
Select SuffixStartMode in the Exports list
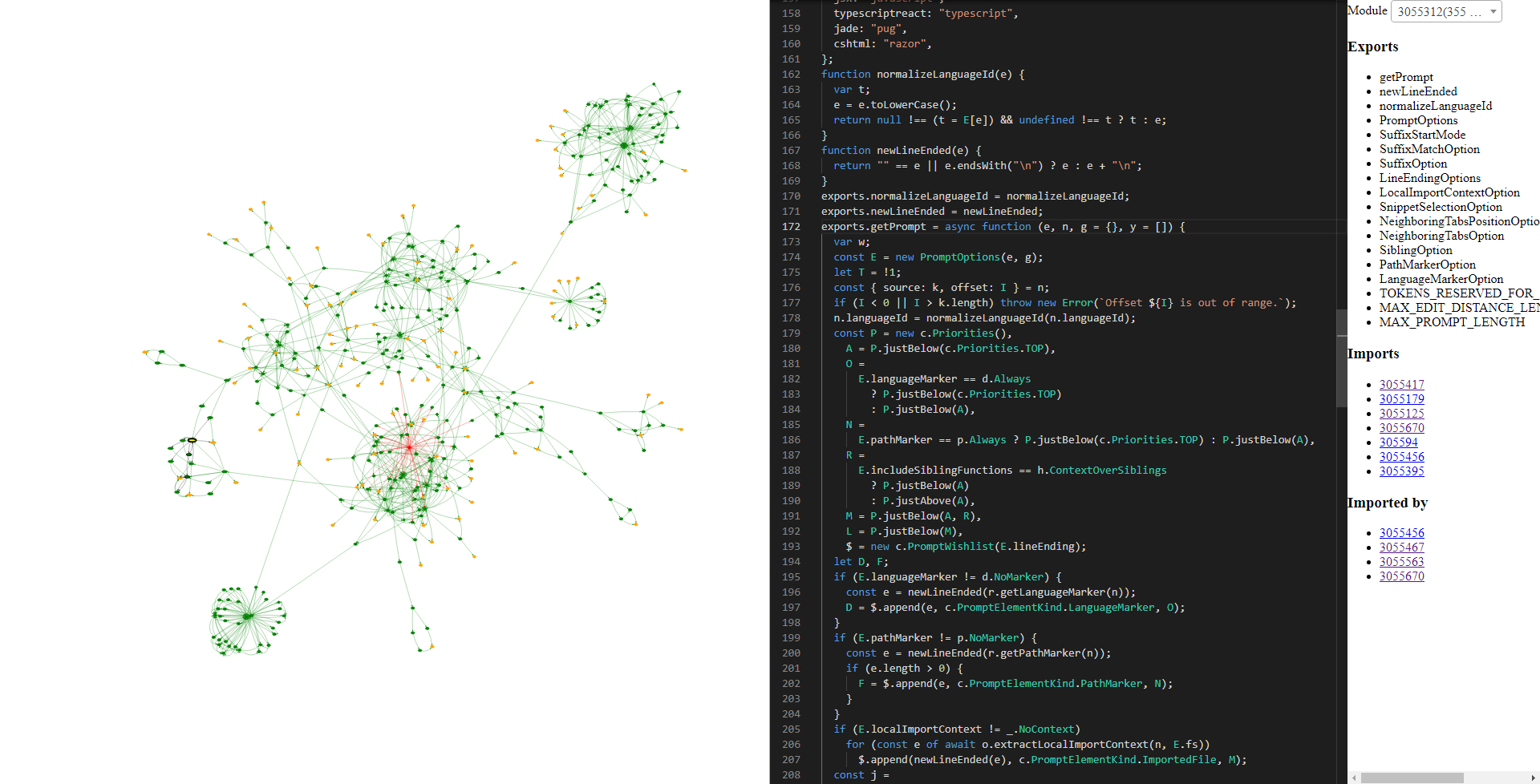click(x=1422, y=135)
